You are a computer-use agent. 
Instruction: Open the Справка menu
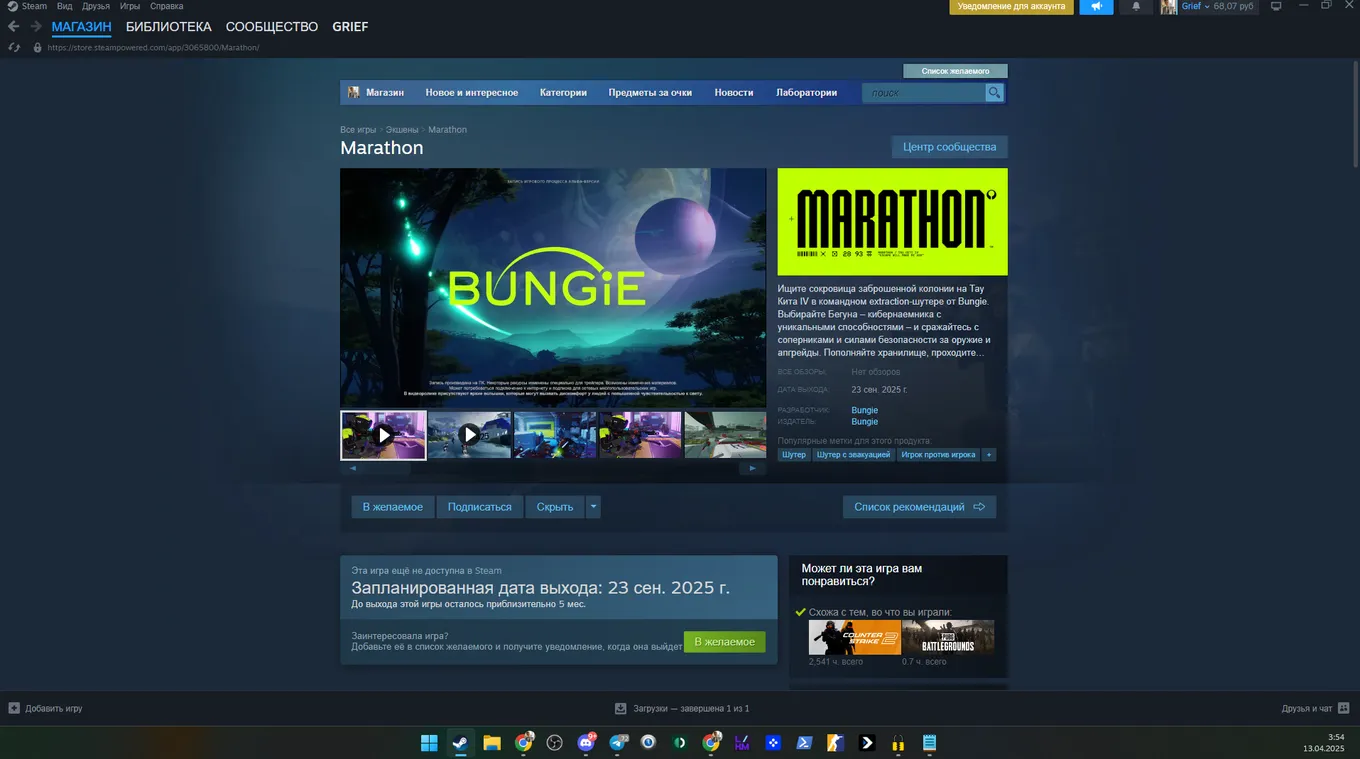coord(166,6)
